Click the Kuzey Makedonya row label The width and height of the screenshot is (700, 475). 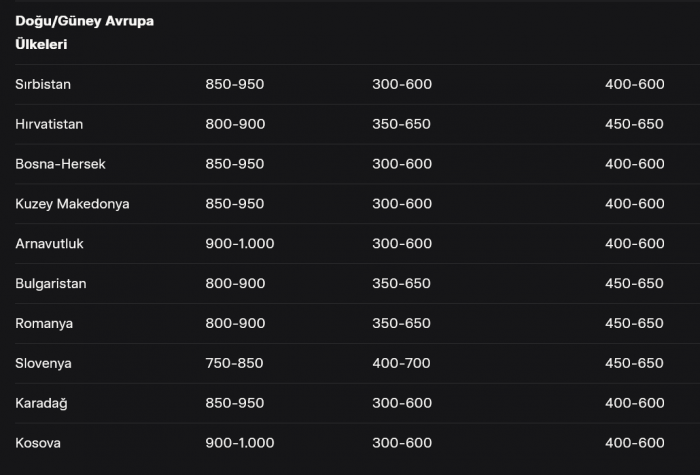[x=72, y=204]
